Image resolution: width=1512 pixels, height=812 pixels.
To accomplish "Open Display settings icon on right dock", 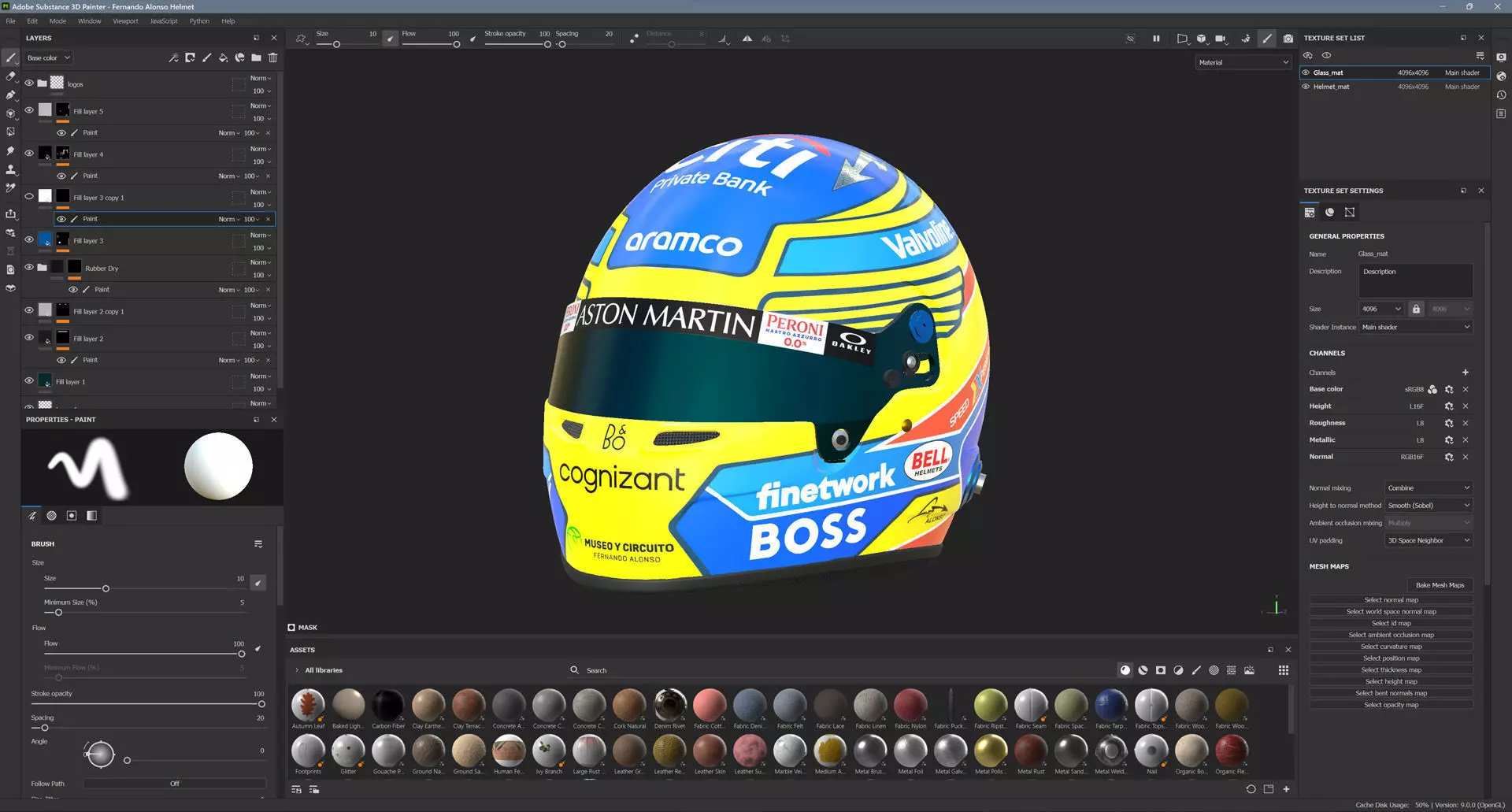I will pyautogui.click(x=1501, y=57).
